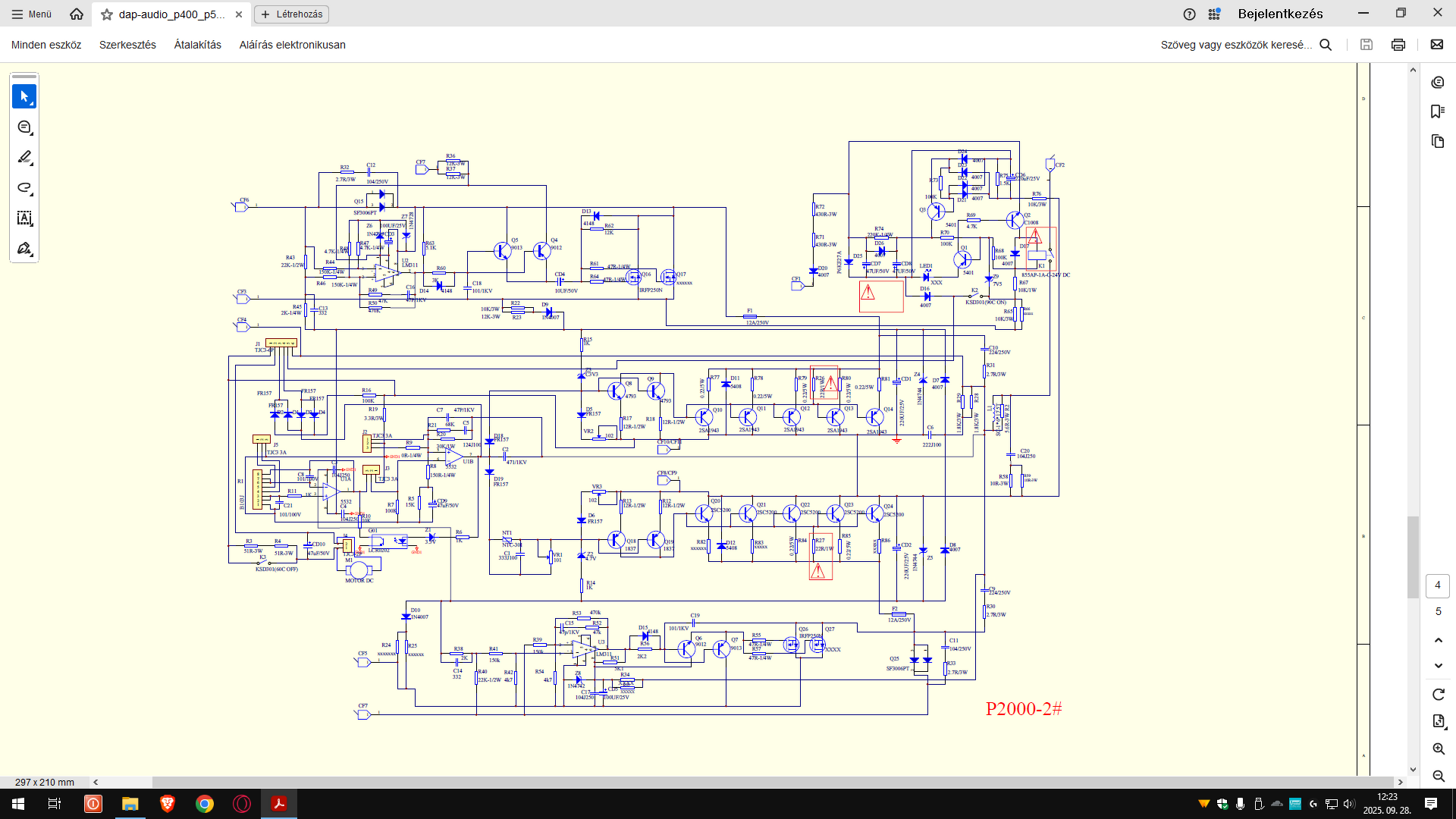Open the Szerkesztés menu
This screenshot has height=819, width=1456.
[127, 45]
